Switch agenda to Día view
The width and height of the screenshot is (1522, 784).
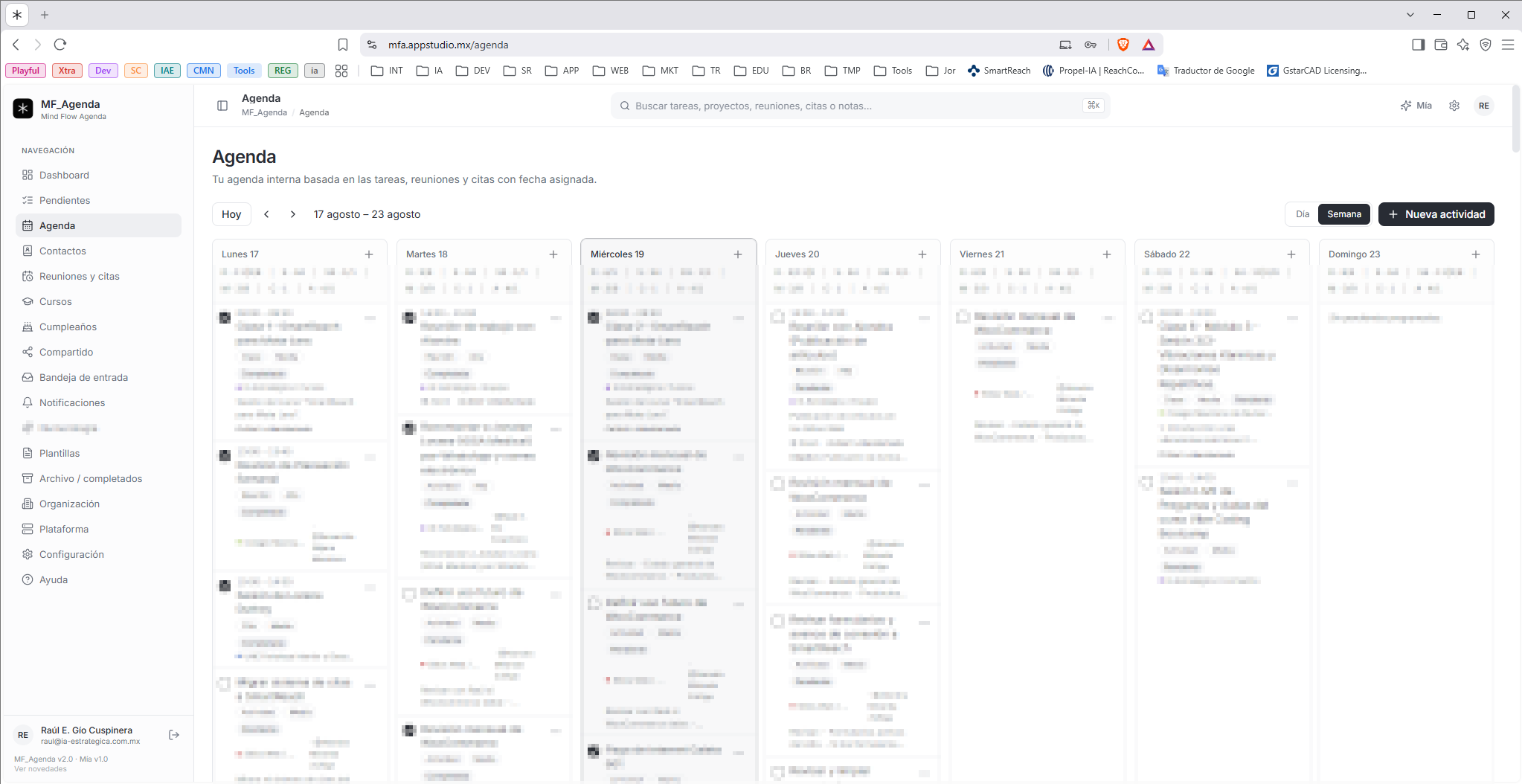click(x=1303, y=214)
